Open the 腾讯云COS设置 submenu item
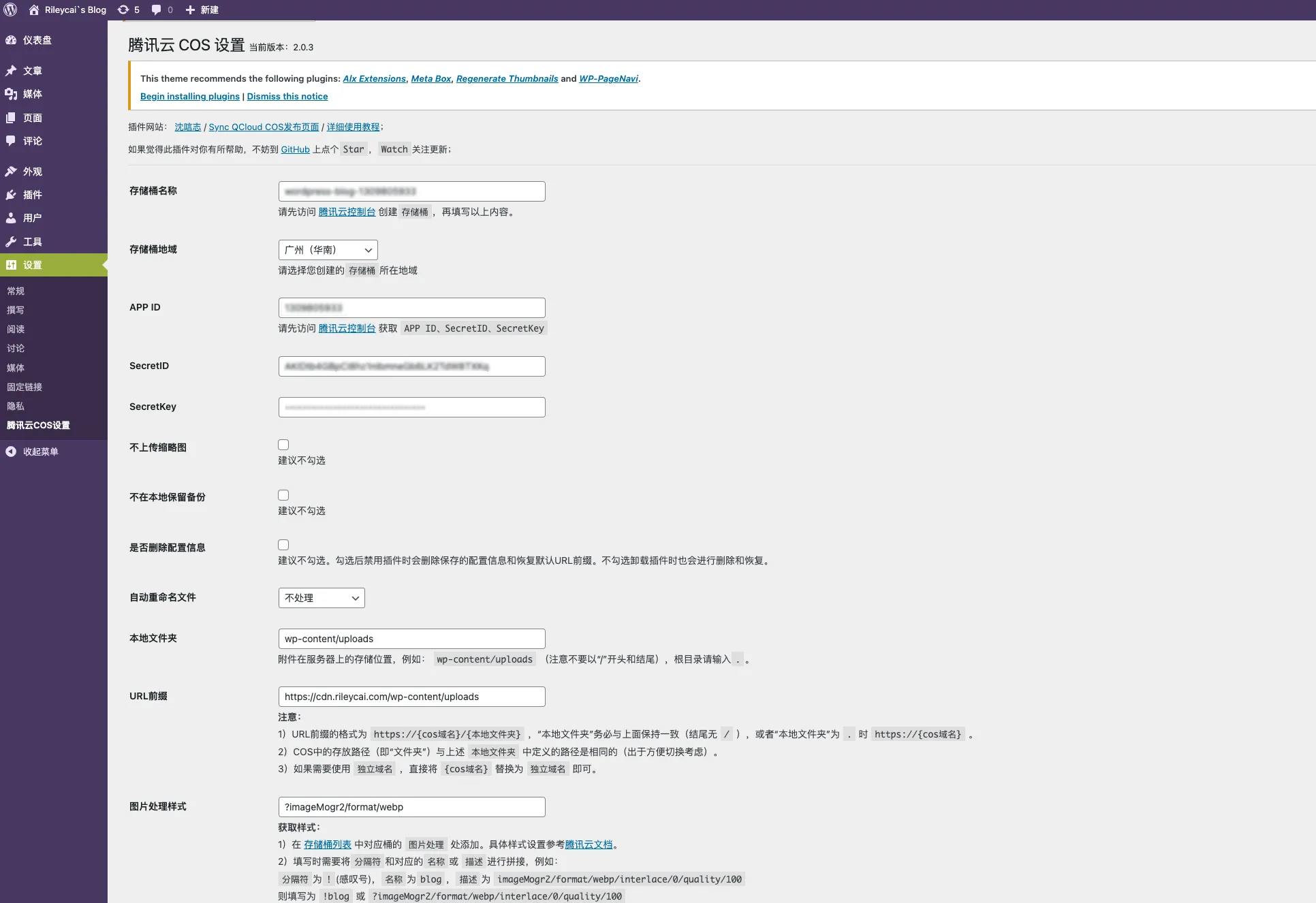Image resolution: width=1316 pixels, height=903 pixels. pos(38,425)
